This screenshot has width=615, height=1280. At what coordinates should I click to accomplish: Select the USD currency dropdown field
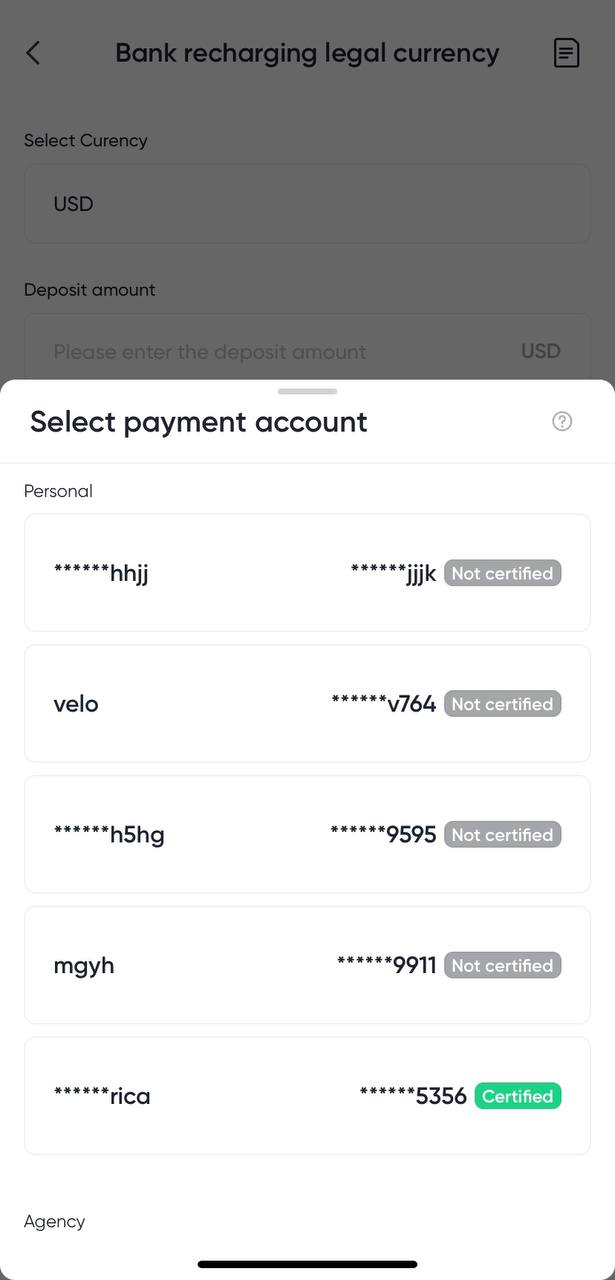(x=307, y=204)
